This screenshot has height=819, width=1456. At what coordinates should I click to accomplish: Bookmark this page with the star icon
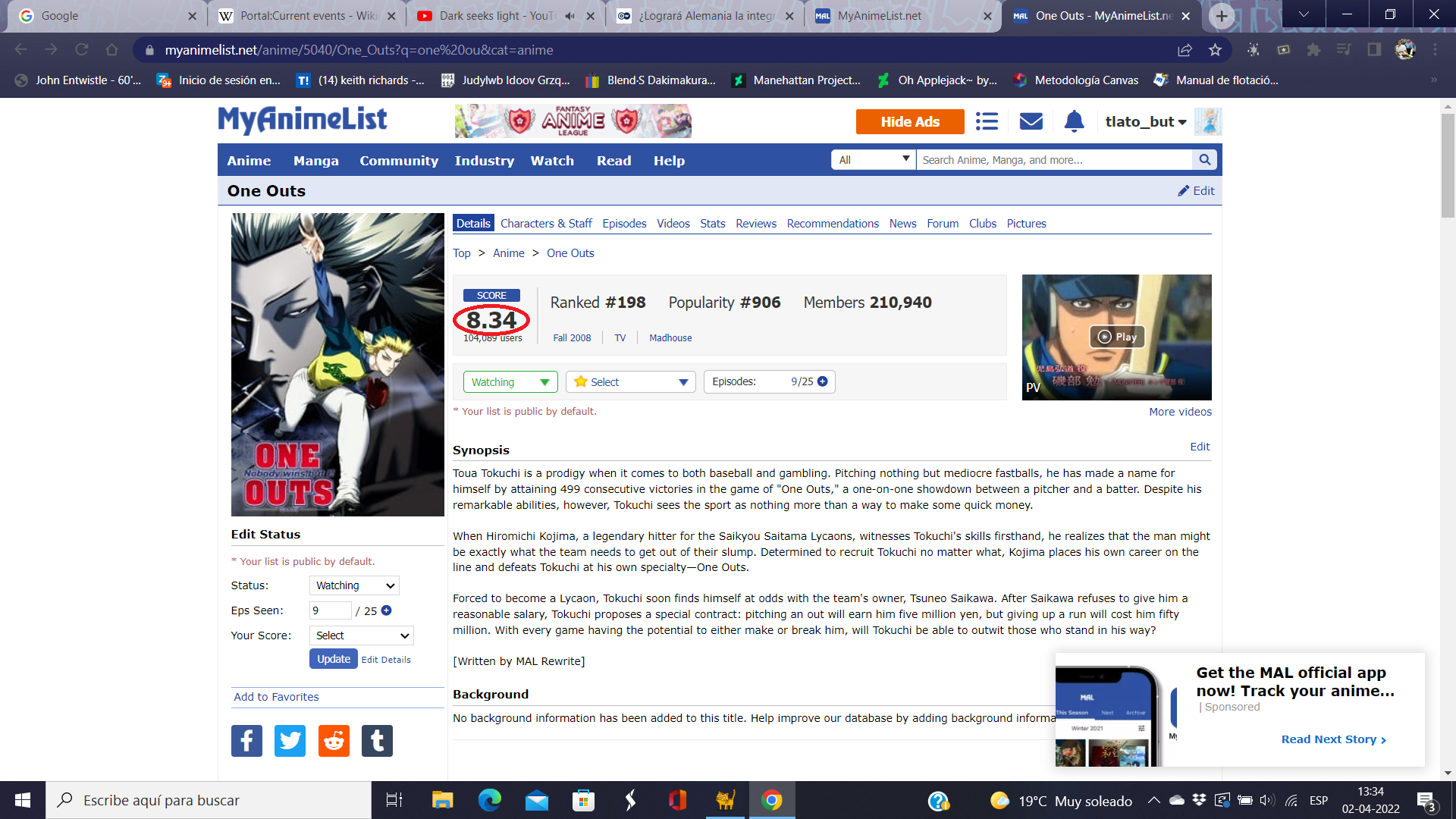pos(1215,50)
